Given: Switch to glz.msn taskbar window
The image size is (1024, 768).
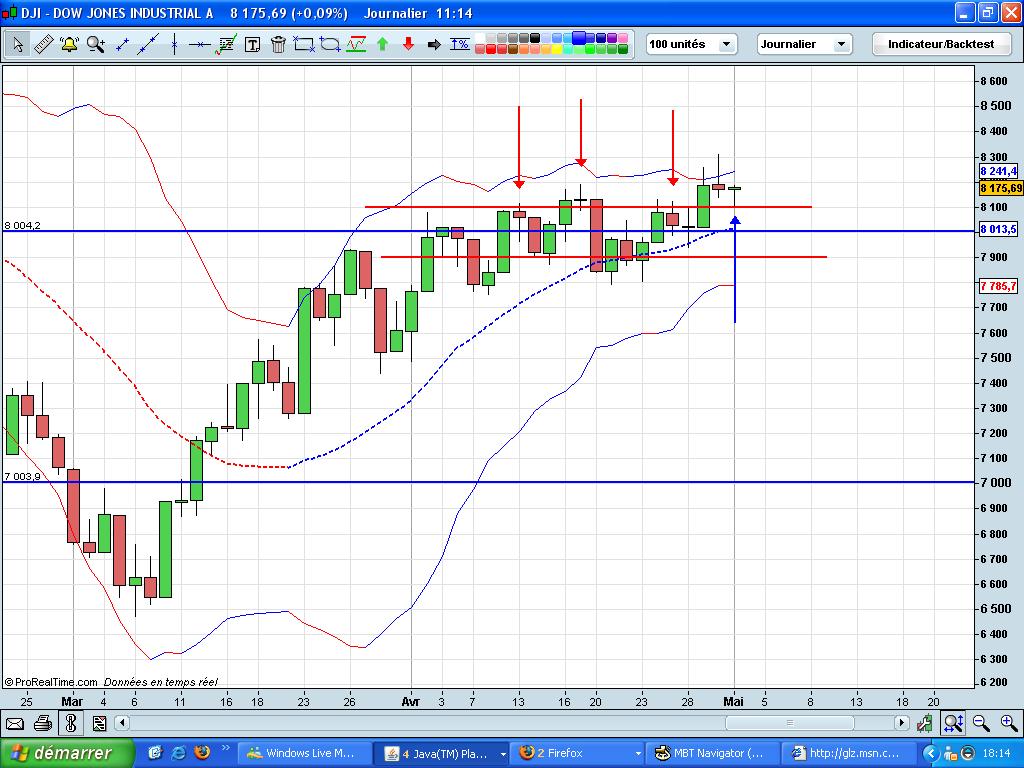Looking at the screenshot, I should click(x=849, y=754).
